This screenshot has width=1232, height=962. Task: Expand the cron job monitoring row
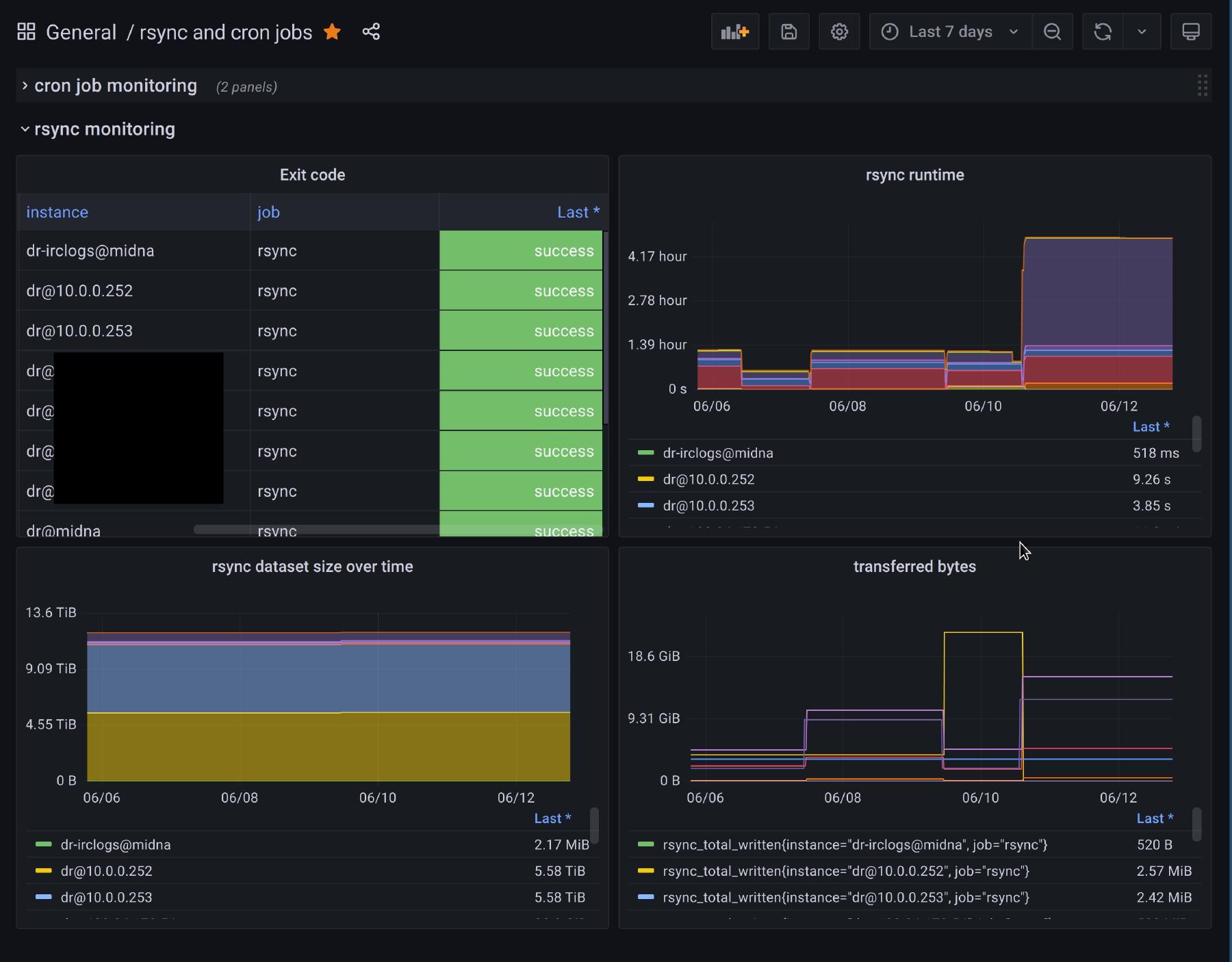[x=115, y=86]
